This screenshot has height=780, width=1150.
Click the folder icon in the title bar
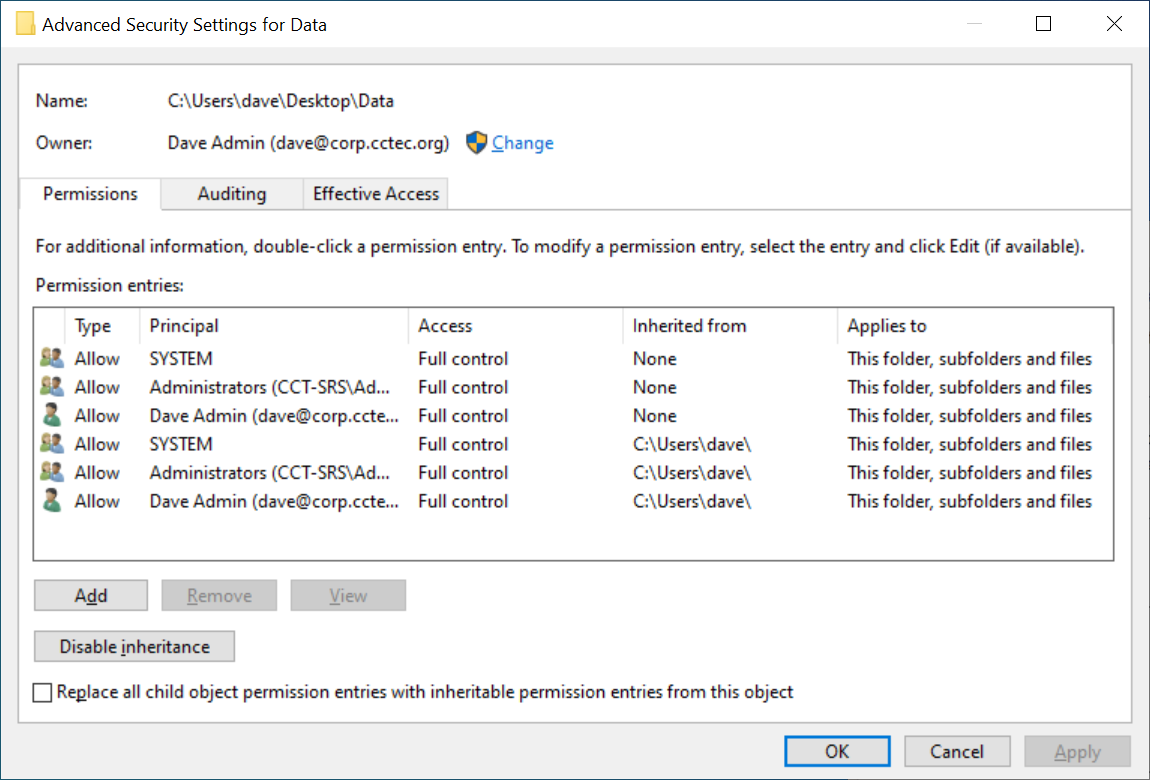(26, 24)
